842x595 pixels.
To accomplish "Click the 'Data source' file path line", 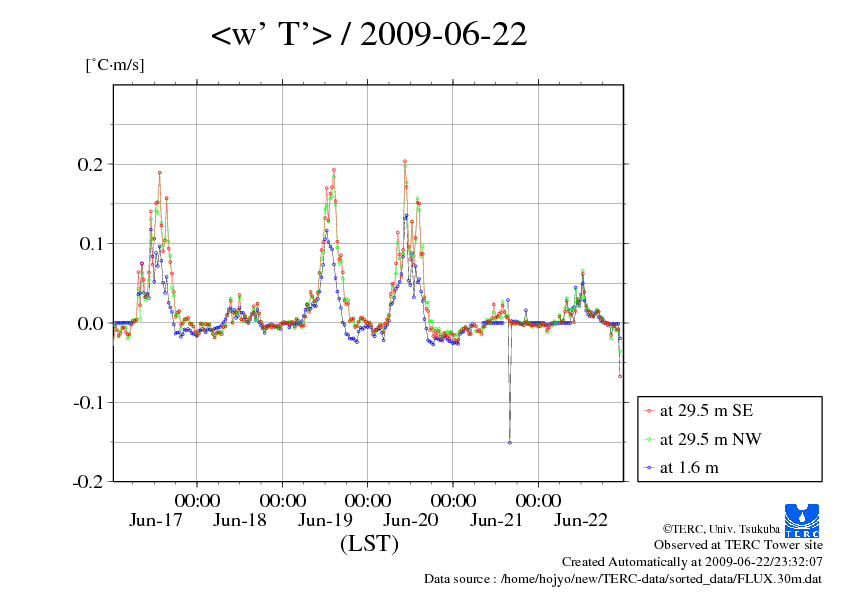I will coord(623,579).
